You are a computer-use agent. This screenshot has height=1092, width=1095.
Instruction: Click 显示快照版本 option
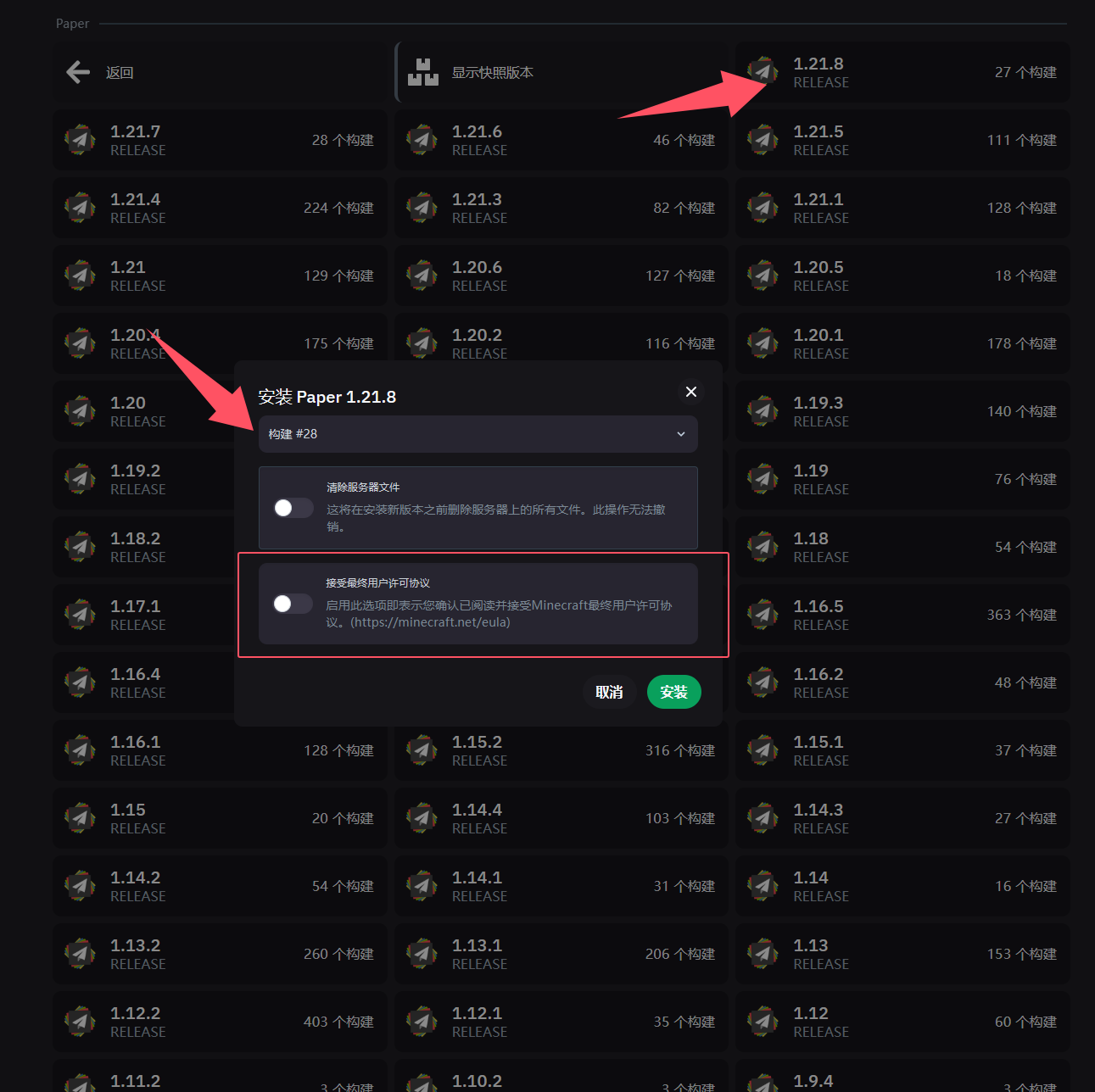[x=561, y=72]
